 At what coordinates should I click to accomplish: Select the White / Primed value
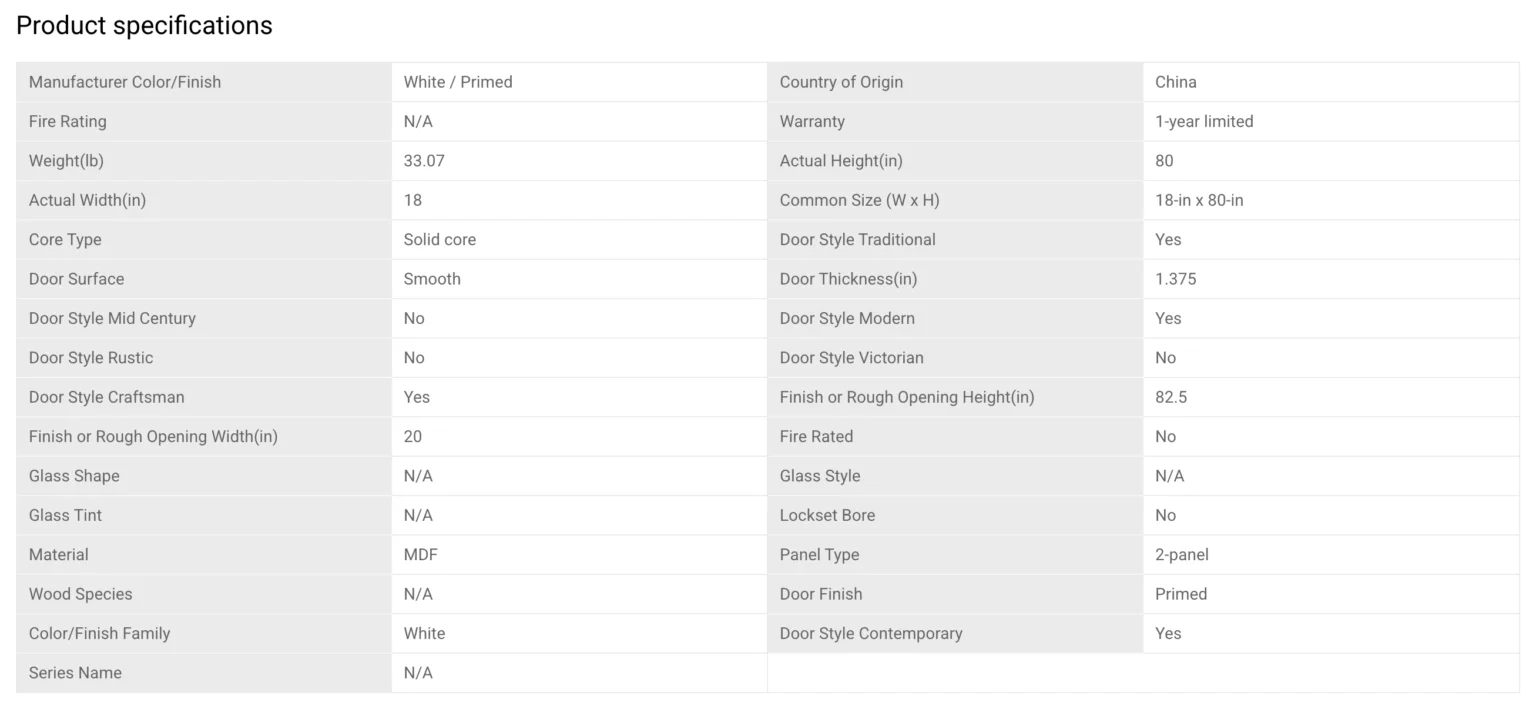pos(458,82)
